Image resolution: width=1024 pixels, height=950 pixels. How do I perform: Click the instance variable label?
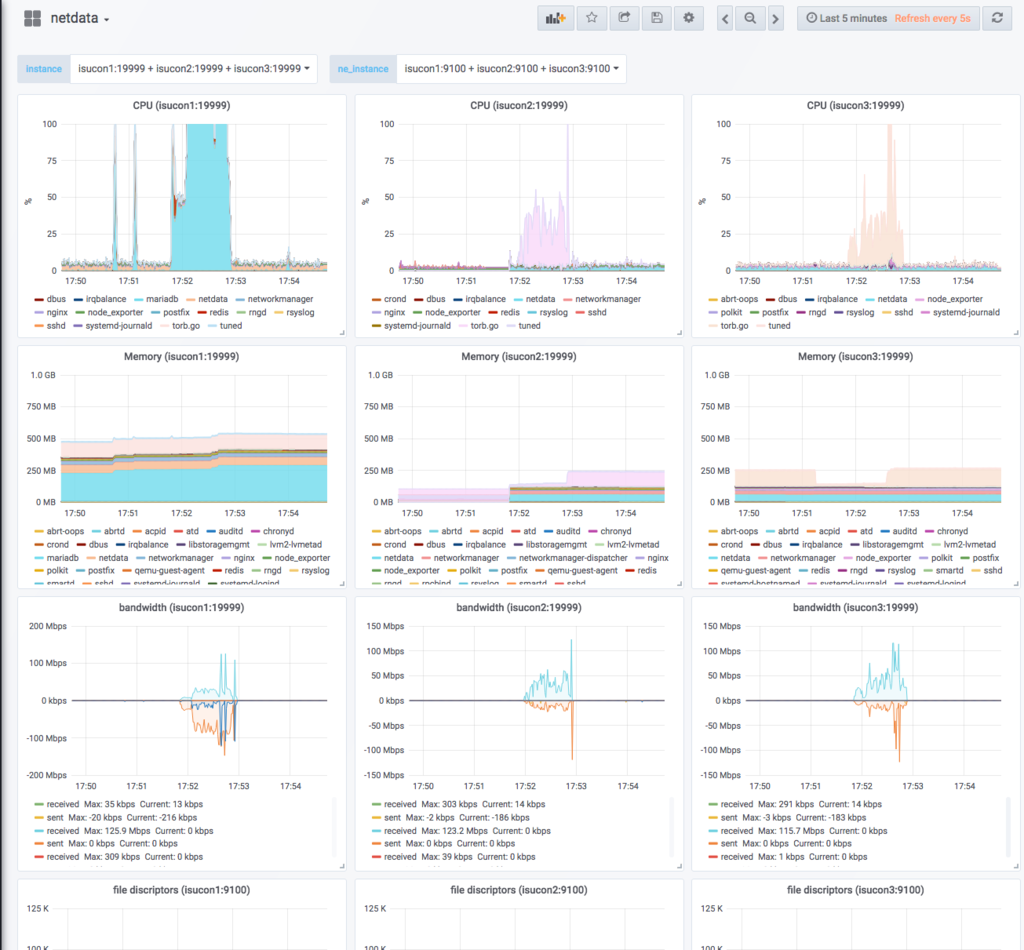44,69
